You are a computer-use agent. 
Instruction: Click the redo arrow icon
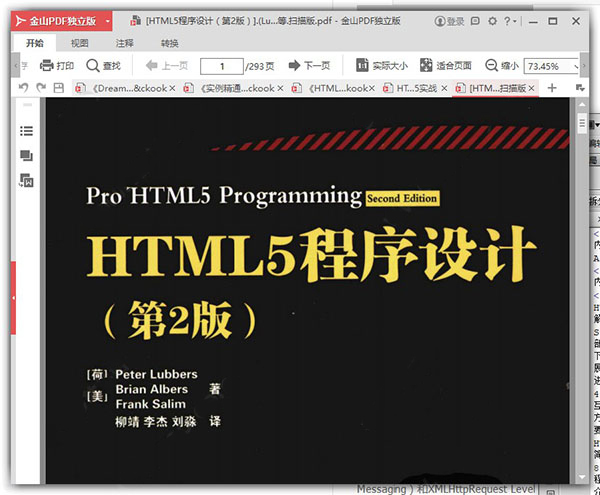tap(41, 88)
